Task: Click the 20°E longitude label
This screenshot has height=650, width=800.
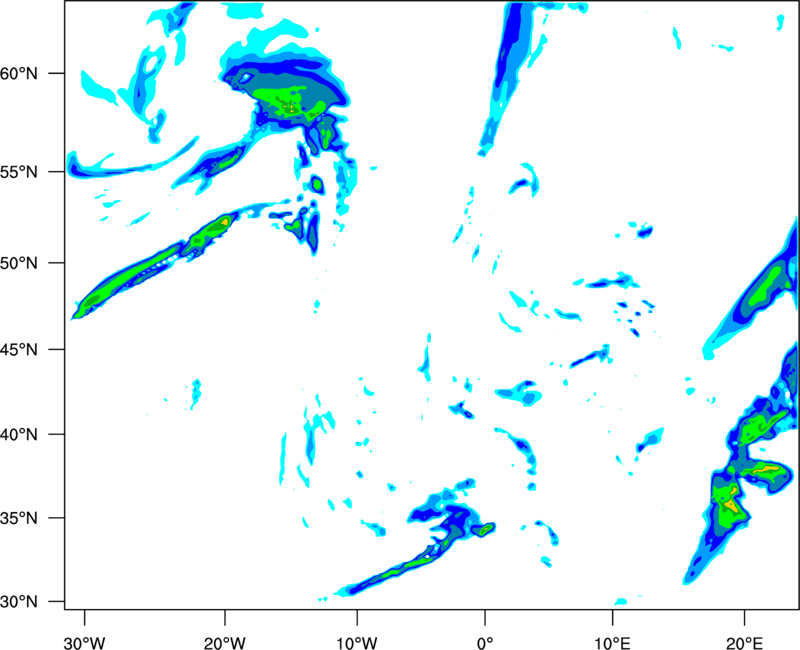Action: (744, 643)
